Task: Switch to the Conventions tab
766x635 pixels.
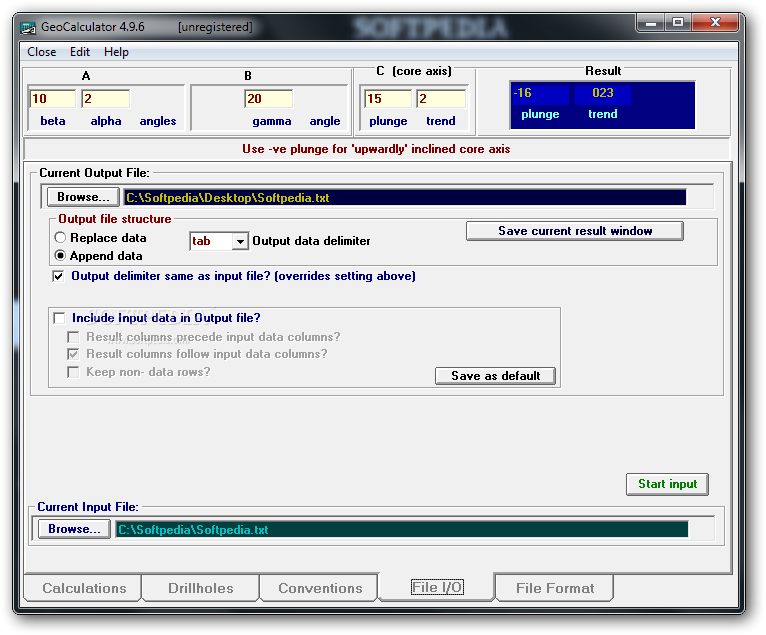Action: 320,588
